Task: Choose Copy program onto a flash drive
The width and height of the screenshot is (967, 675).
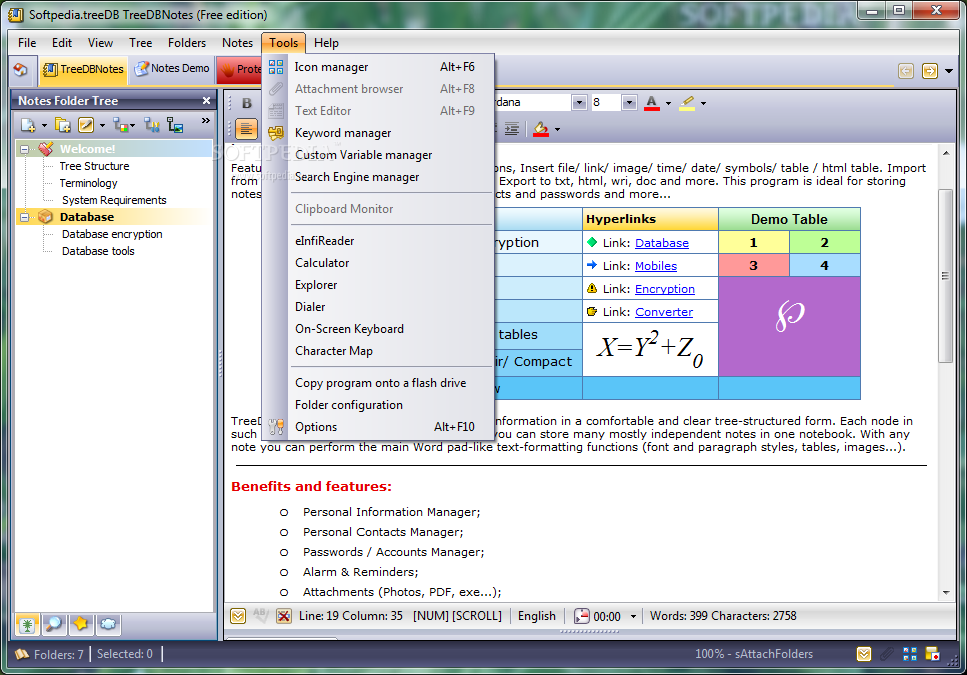Action: pos(381,383)
